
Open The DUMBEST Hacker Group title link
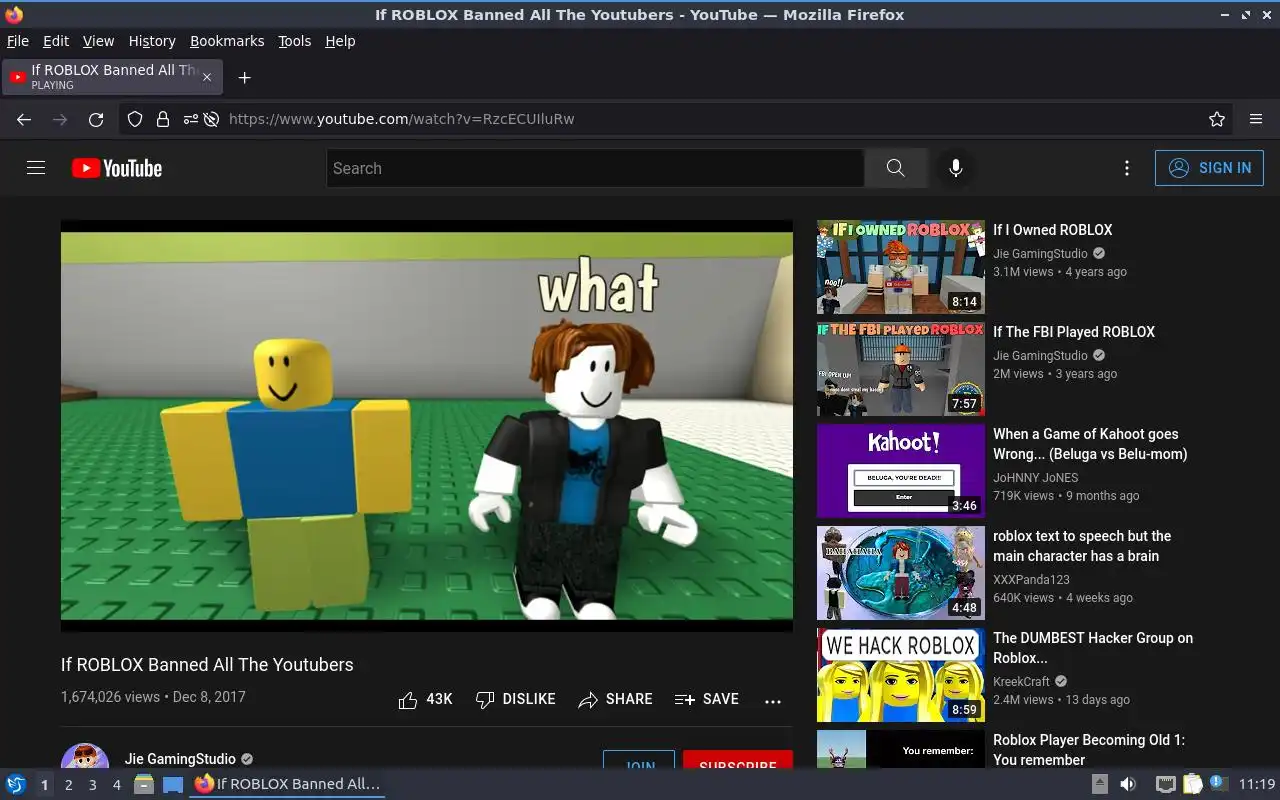[1093, 648]
